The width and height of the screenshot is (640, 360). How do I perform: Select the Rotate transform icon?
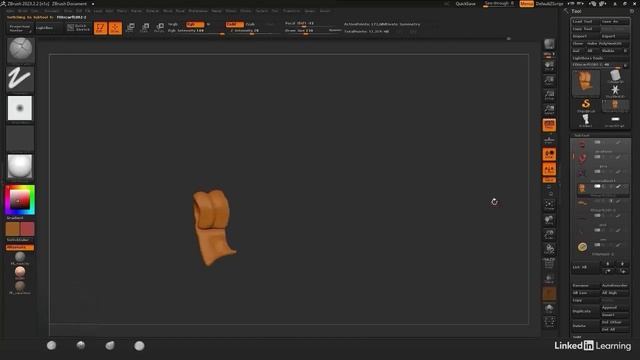pyautogui.click(x=160, y=28)
